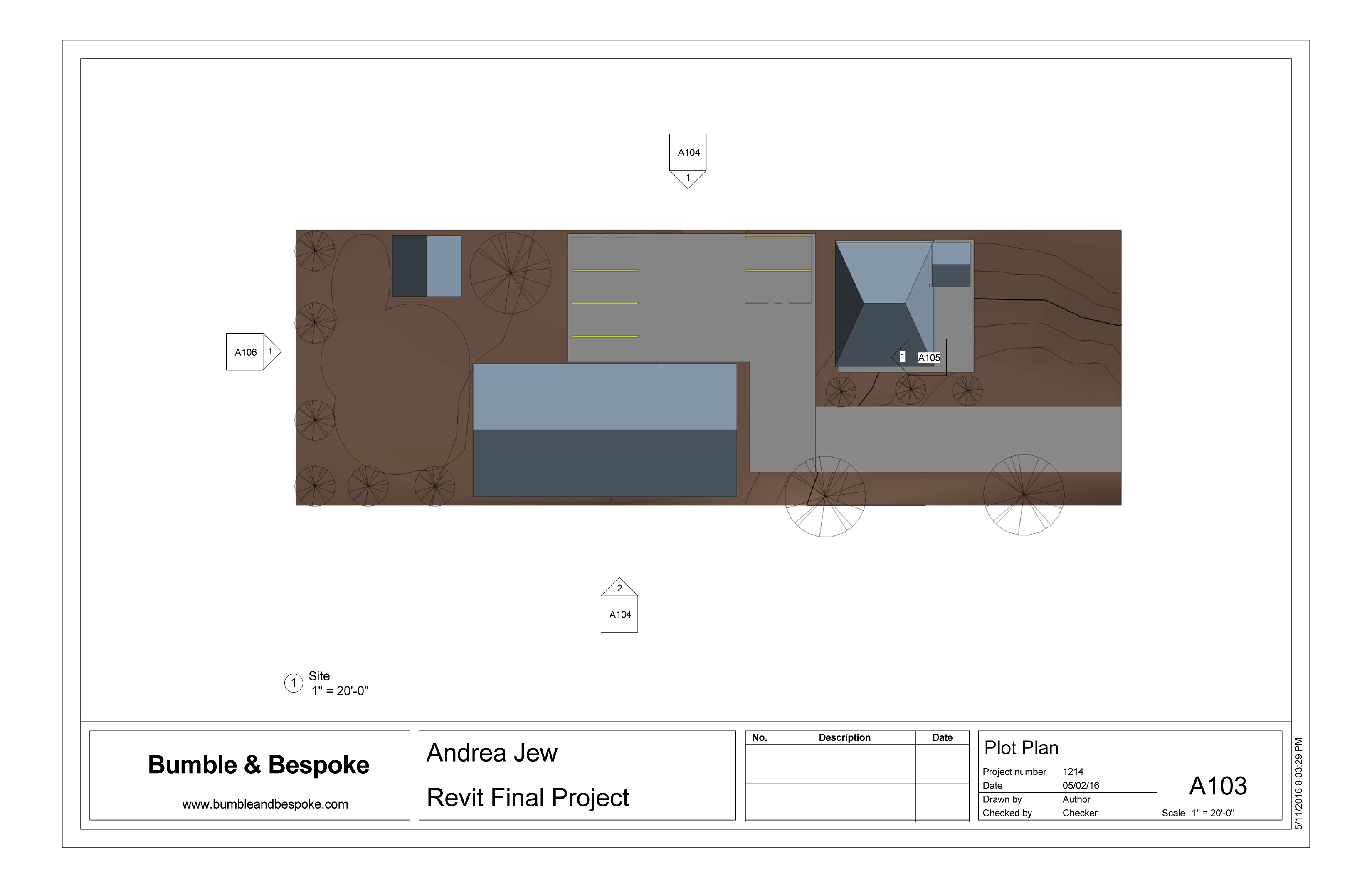Click the A106 elevation marker on left
Screen dimensions: 1372x888
pyautogui.click(x=246, y=352)
